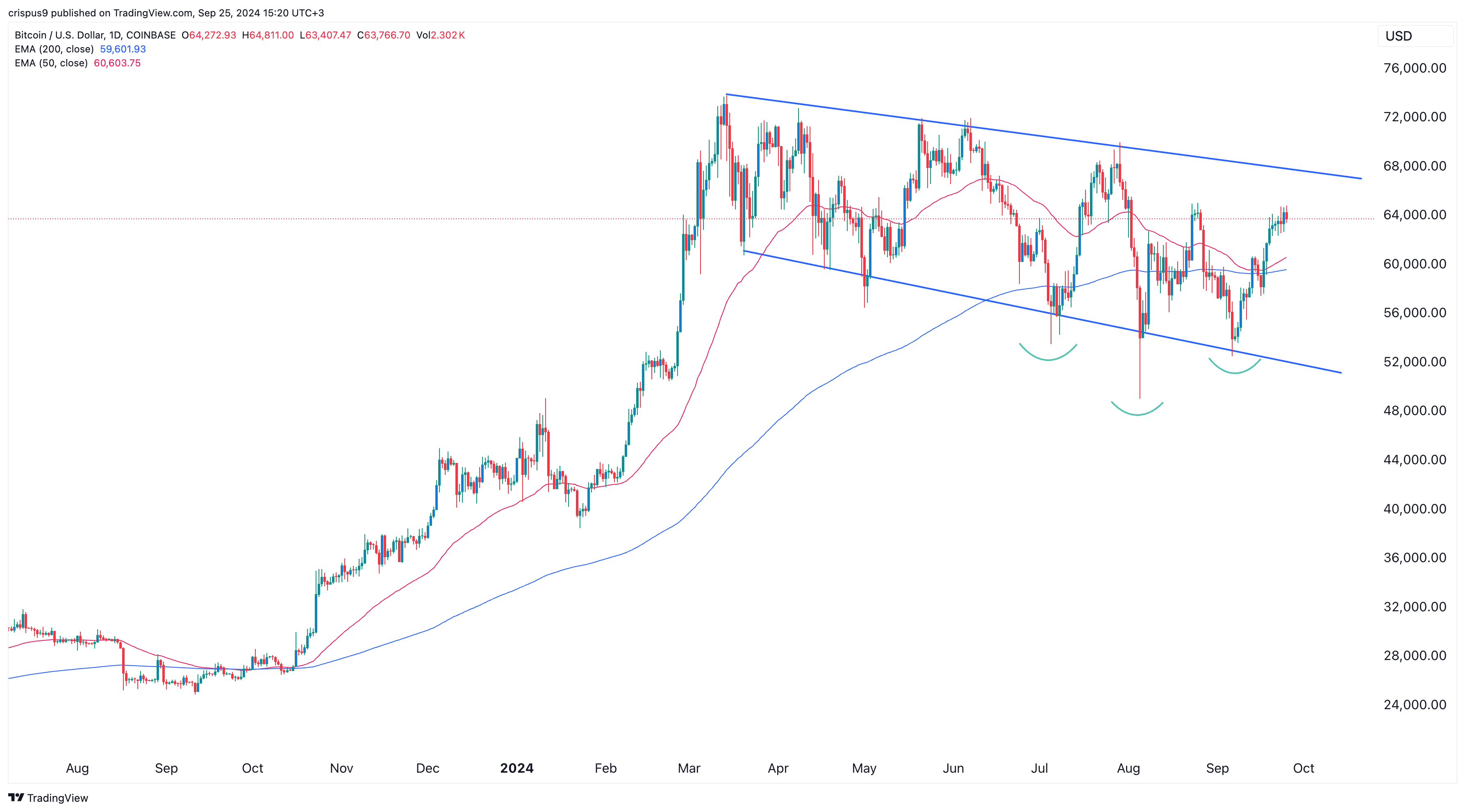Open the USD currency selector
Image resolution: width=1465 pixels, height=812 pixels.
coord(1415,36)
